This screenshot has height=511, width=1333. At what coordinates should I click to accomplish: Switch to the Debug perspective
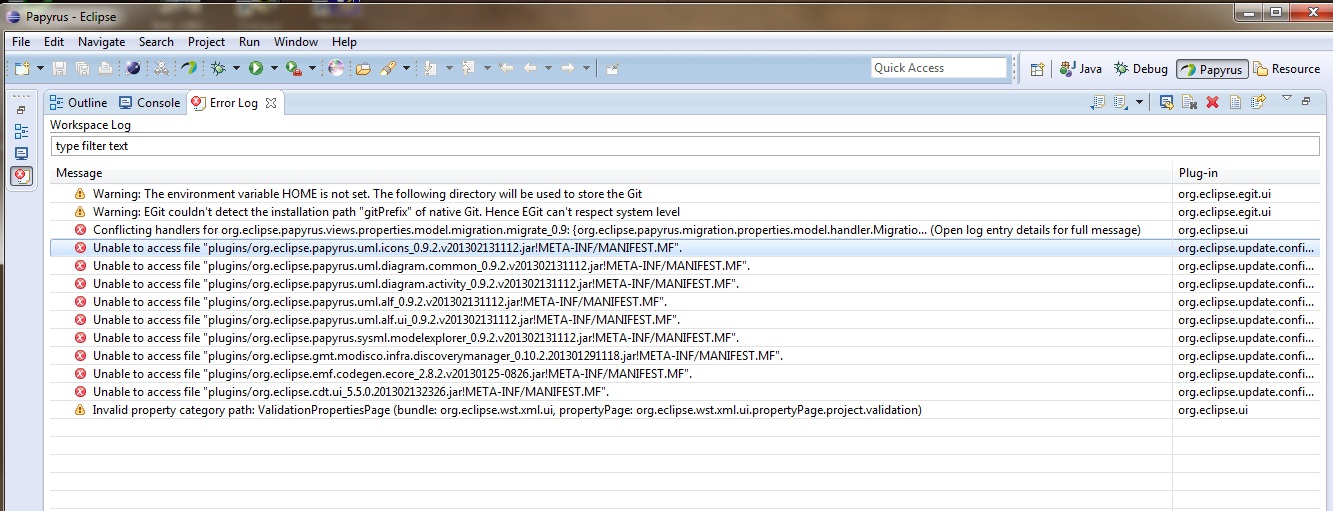click(x=1140, y=69)
